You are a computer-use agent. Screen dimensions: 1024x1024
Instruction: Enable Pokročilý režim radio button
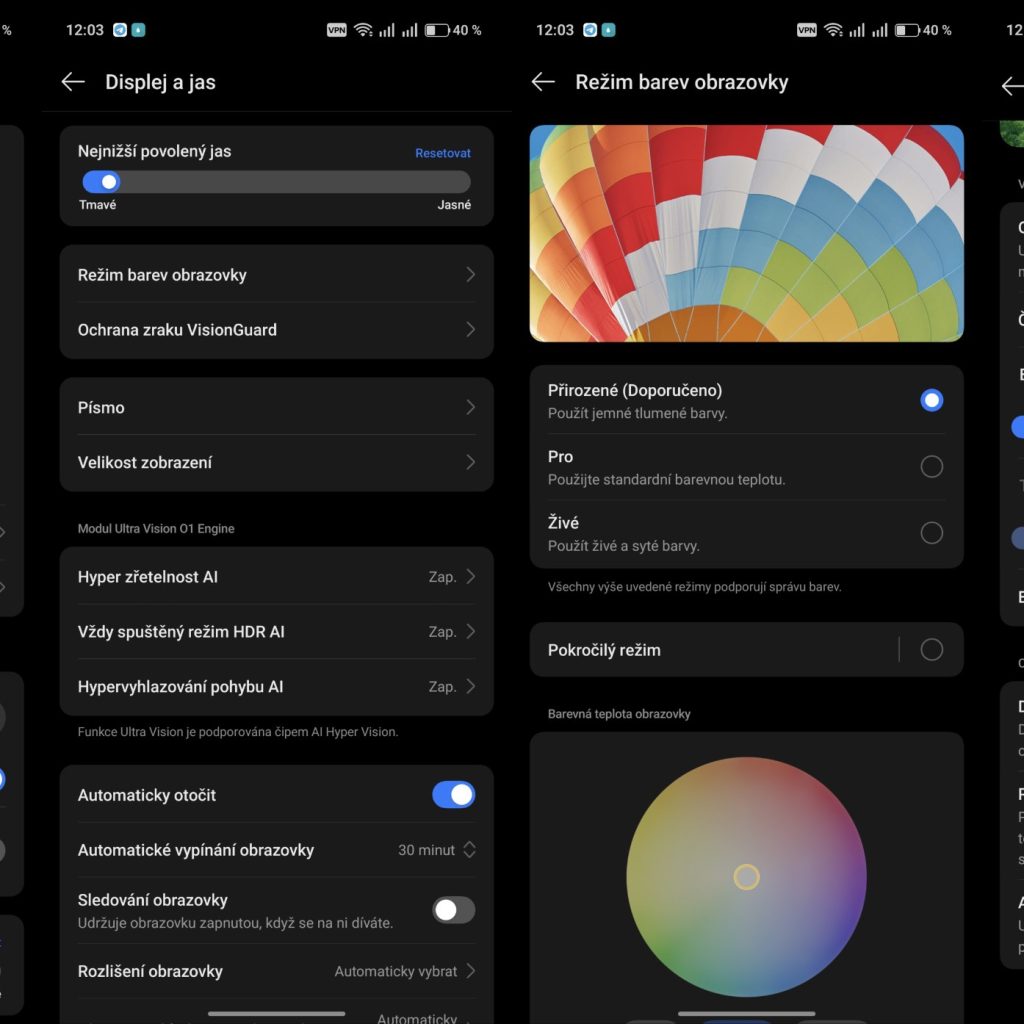point(931,650)
